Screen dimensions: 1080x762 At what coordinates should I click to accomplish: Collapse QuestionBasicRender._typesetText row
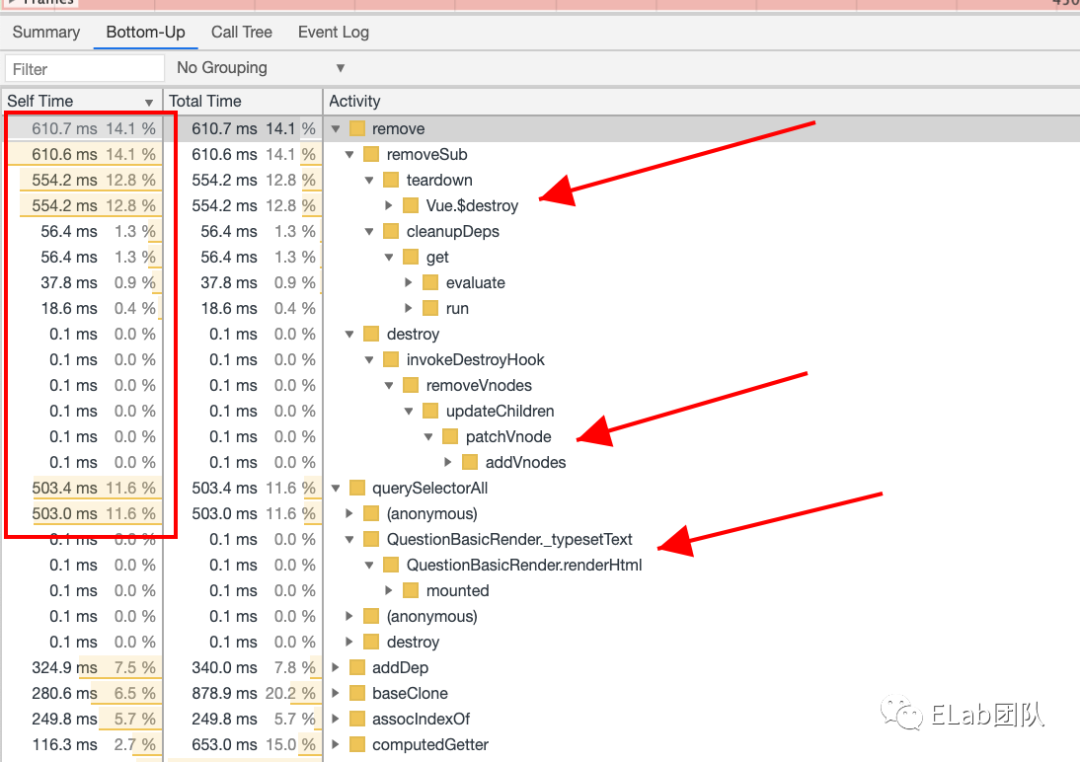coord(350,539)
